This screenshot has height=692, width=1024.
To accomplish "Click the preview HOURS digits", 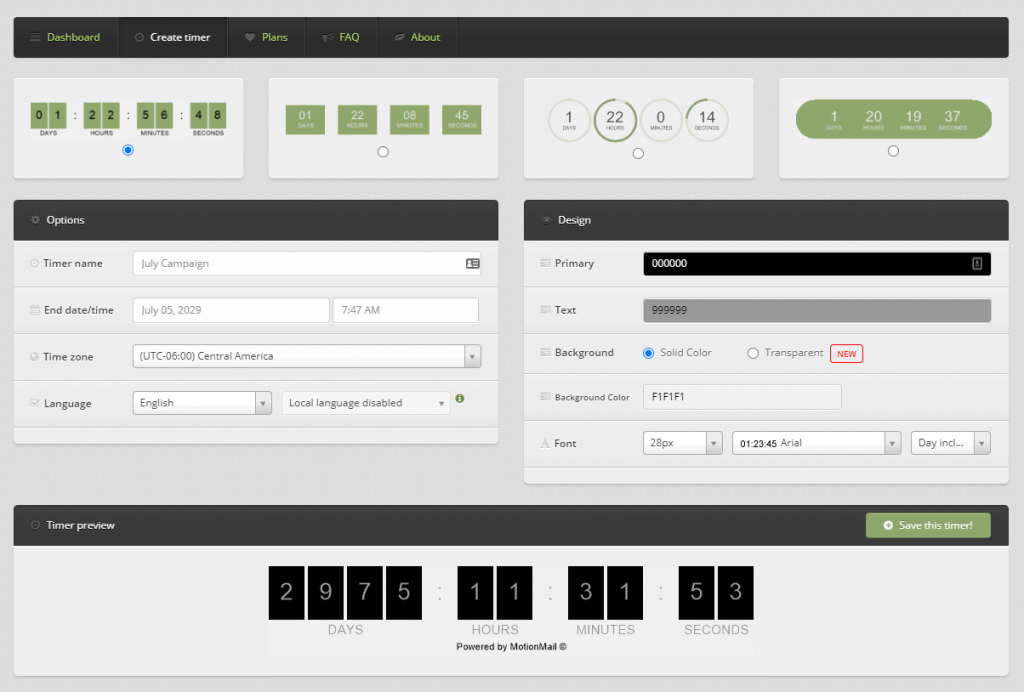I will coord(495,593).
